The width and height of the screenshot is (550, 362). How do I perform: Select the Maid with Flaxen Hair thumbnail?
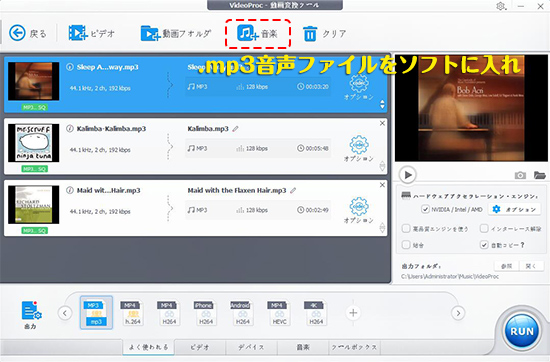pos(34,205)
